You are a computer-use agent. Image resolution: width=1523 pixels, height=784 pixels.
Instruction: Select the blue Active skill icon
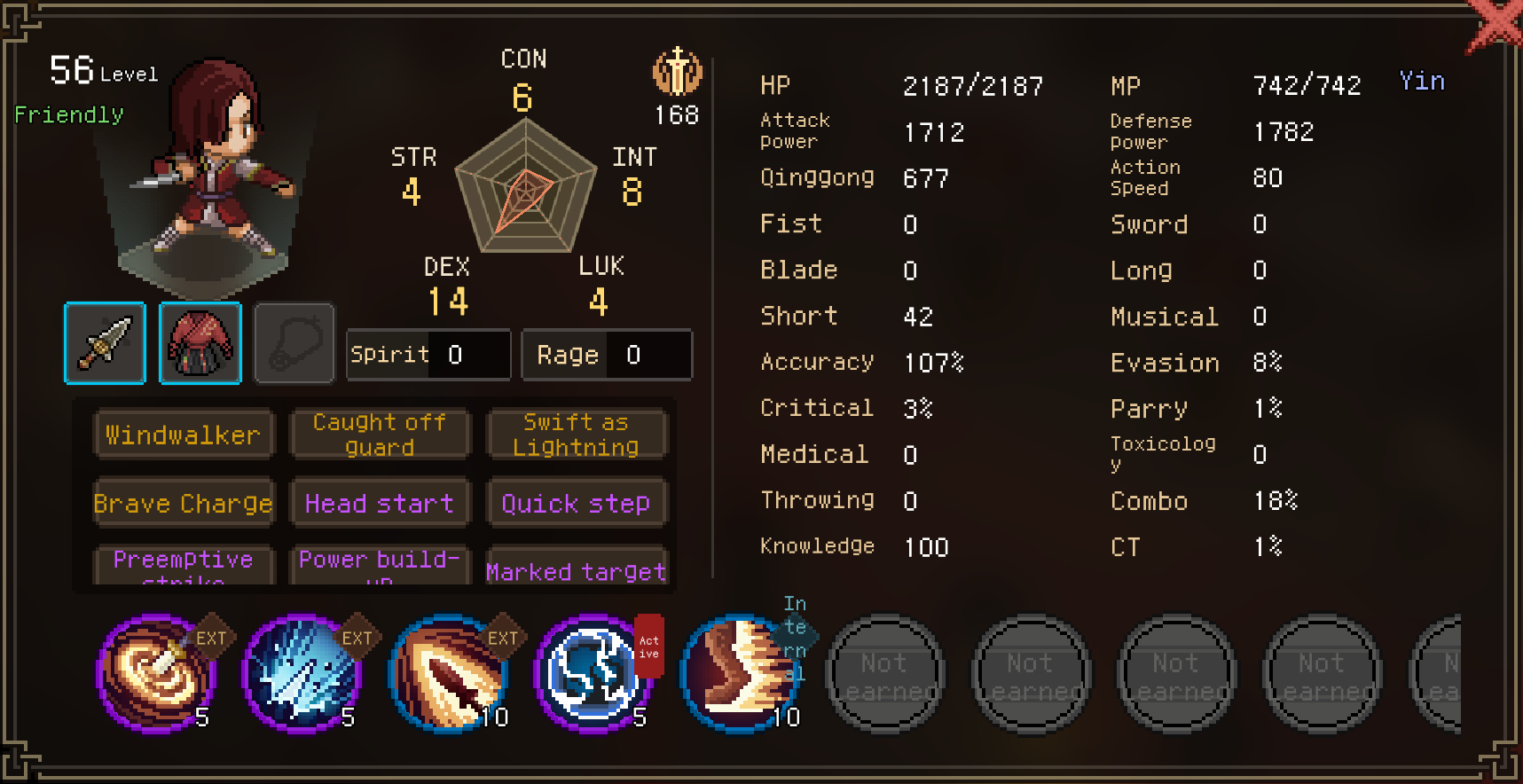(x=593, y=674)
